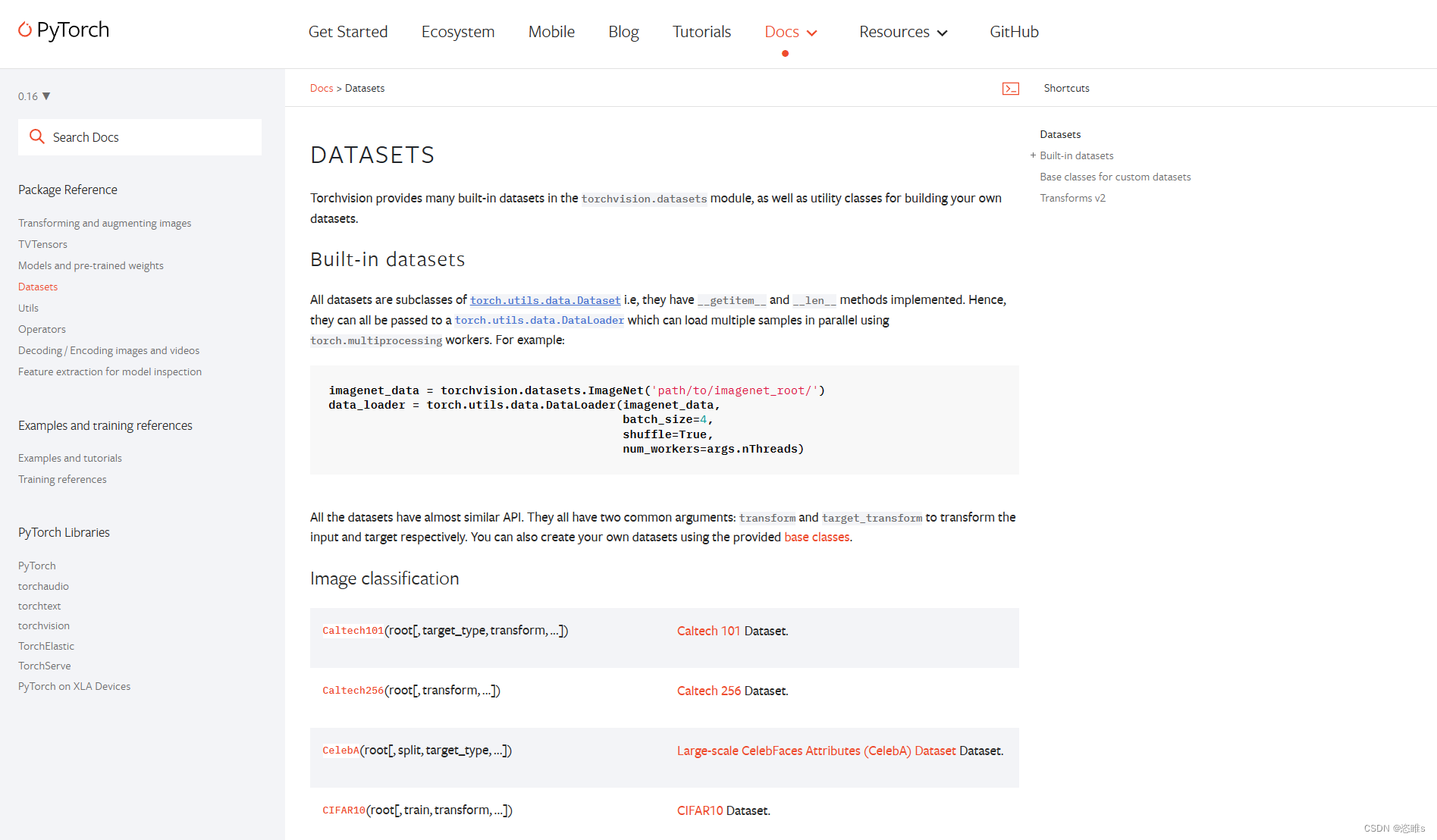Select the Blog menu item
The height and width of the screenshot is (840, 1437).
click(x=623, y=32)
